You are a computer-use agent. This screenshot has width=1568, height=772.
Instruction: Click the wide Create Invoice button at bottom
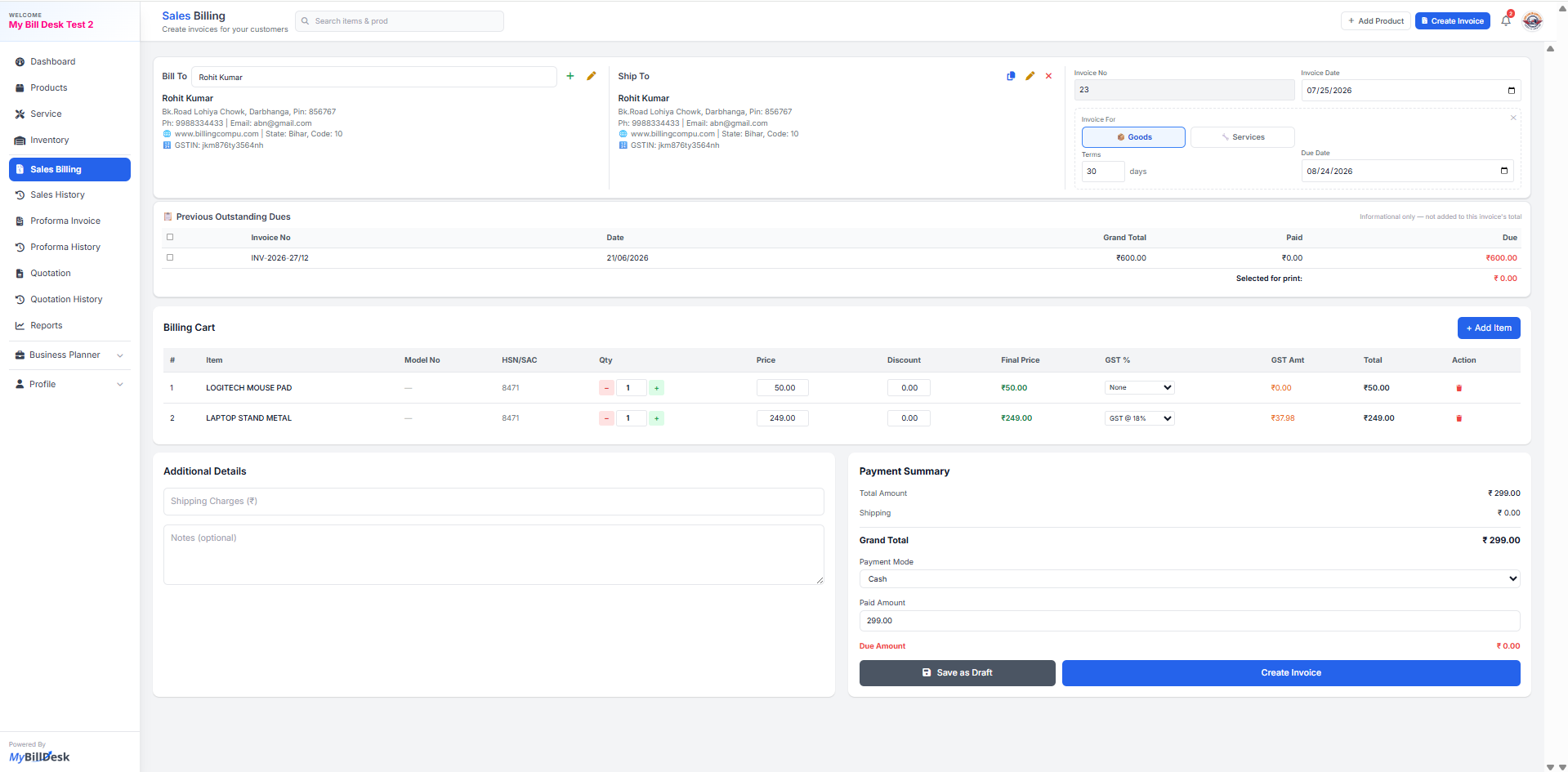[1291, 673]
